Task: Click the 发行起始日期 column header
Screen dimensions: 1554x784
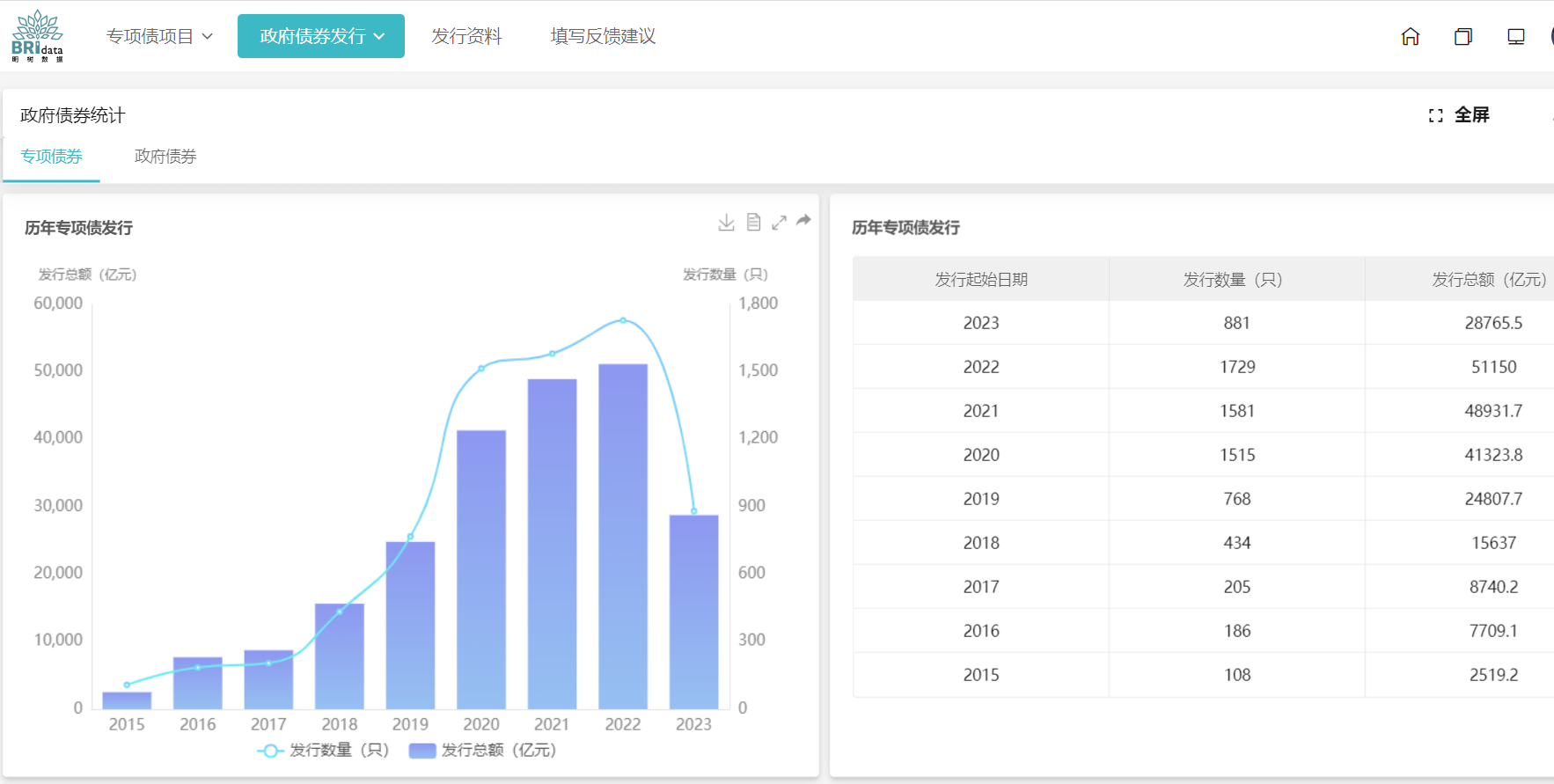Action: 981,279
